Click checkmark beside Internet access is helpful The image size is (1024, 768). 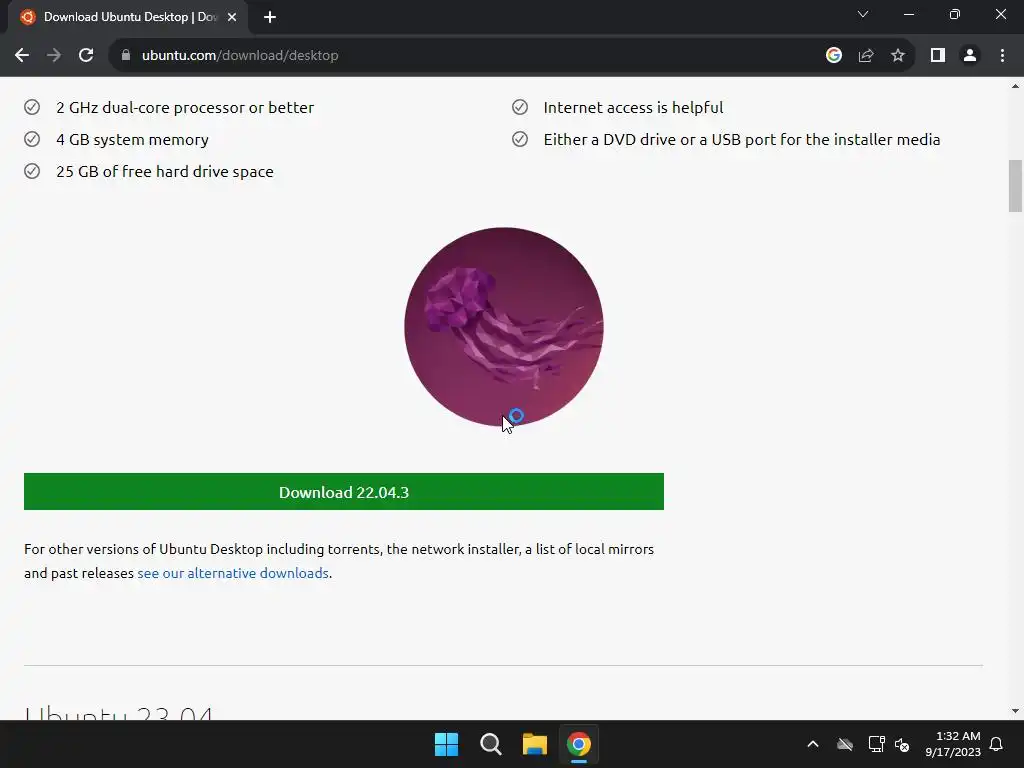tap(520, 107)
